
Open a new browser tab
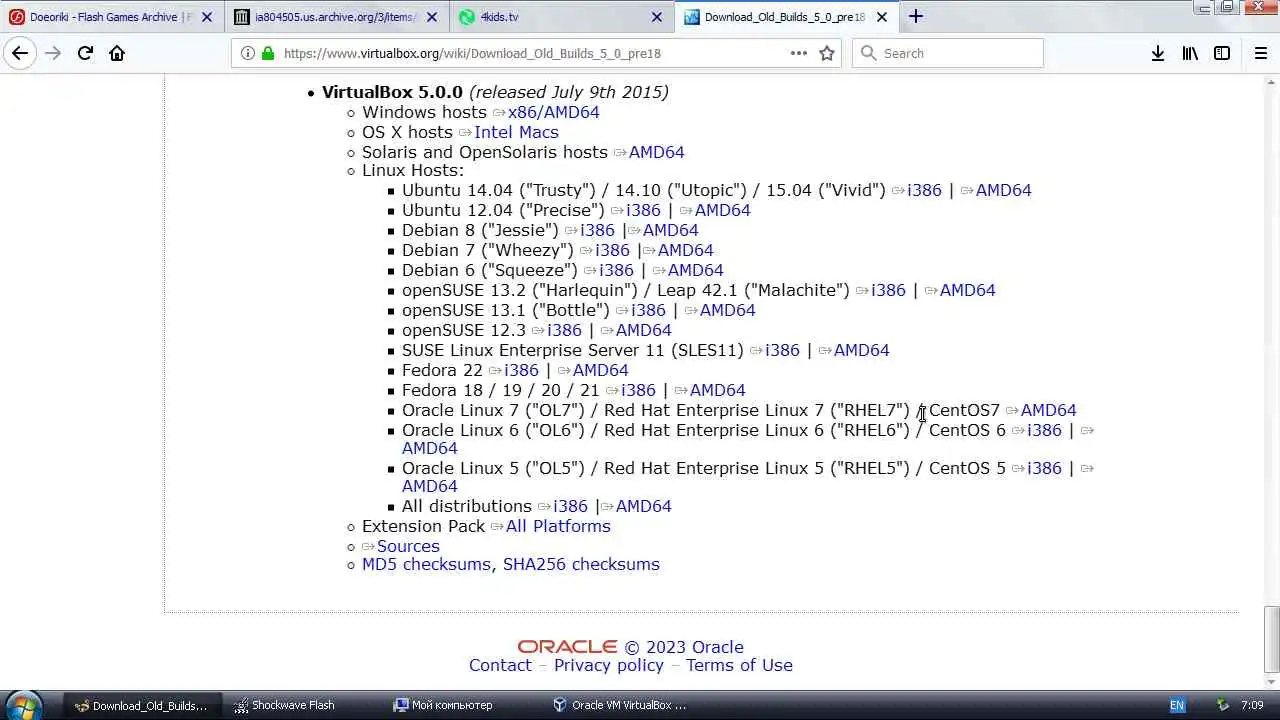tap(916, 16)
